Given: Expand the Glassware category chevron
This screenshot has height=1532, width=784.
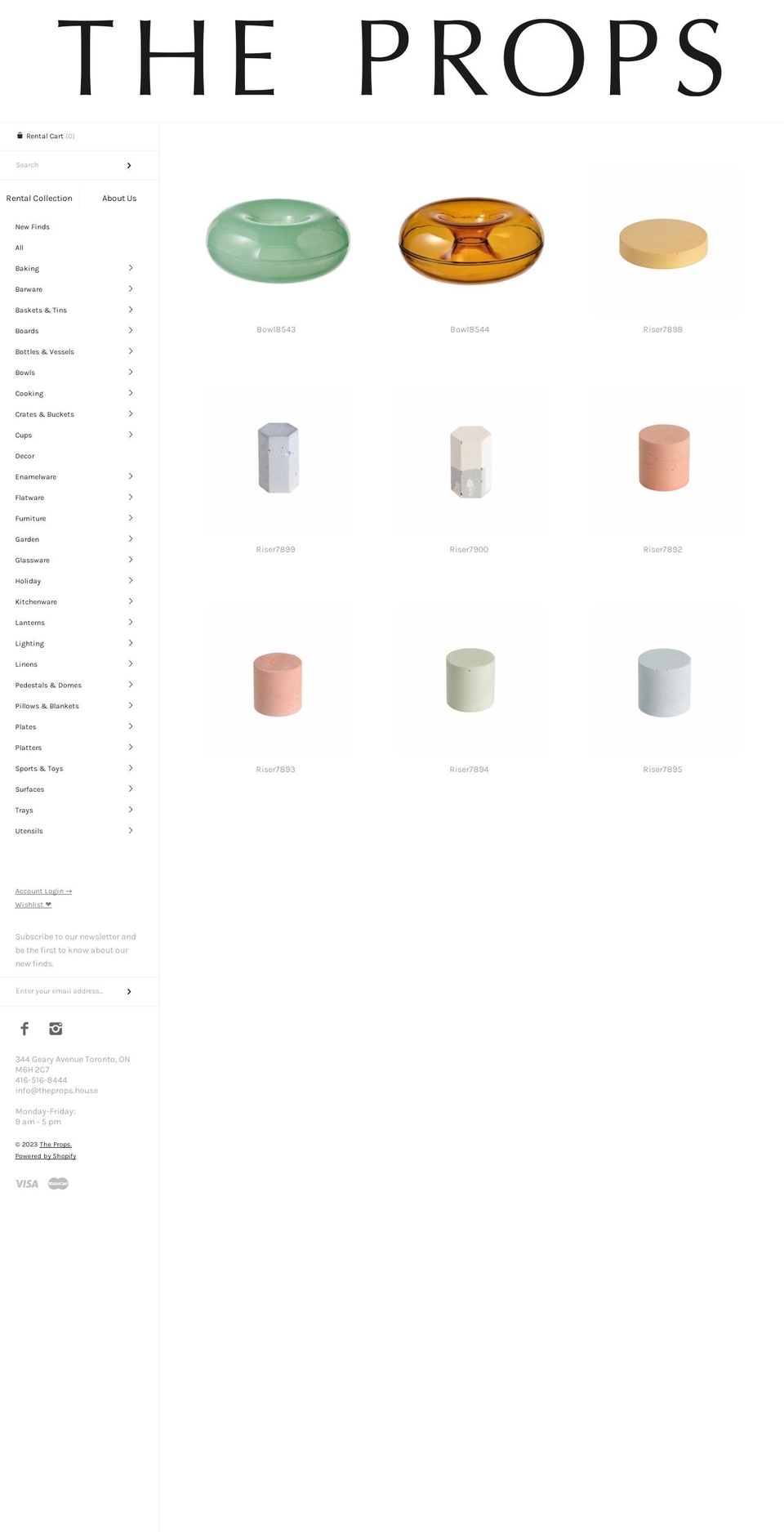Looking at the screenshot, I should coord(131,560).
